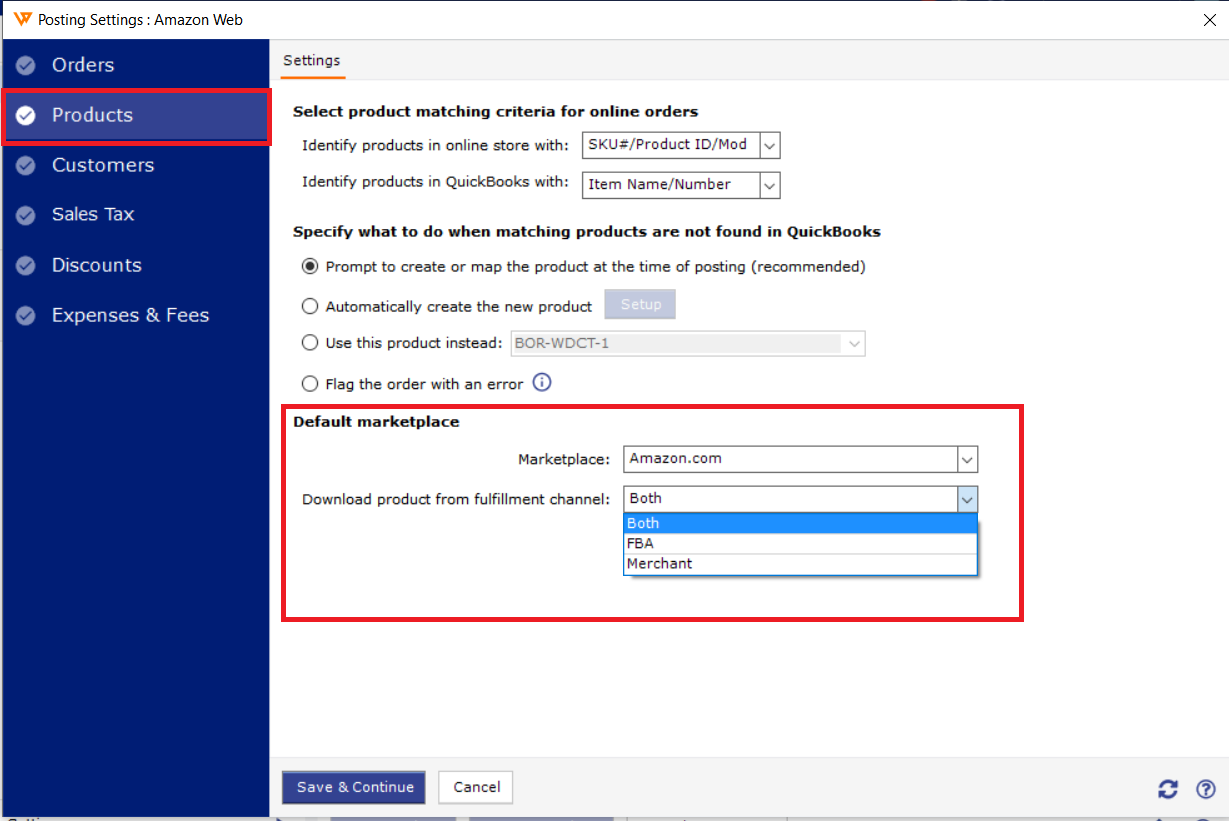
Task: Click info icon beside Flag the order
Action: tap(542, 383)
